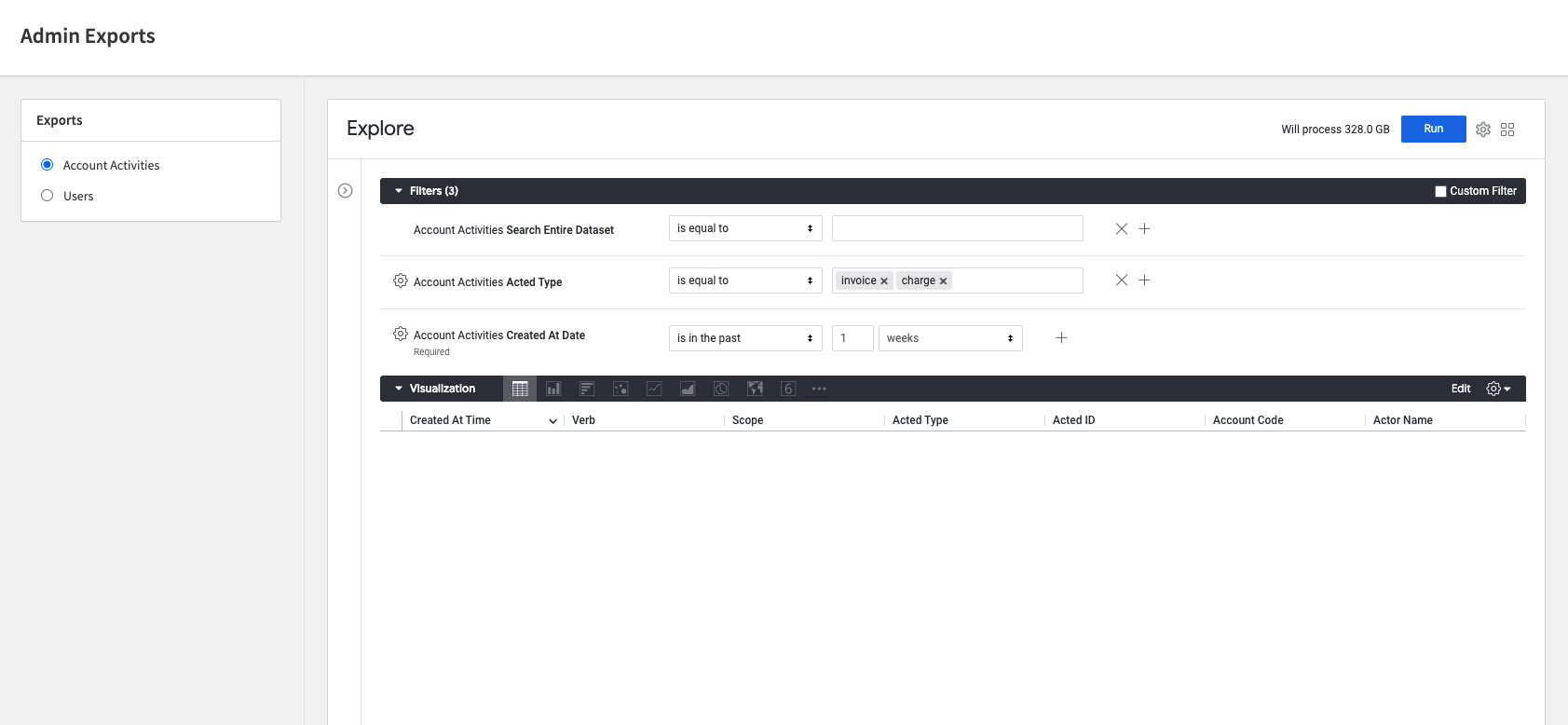Open gear for Created At Date filter
1568x725 pixels.
click(x=401, y=334)
